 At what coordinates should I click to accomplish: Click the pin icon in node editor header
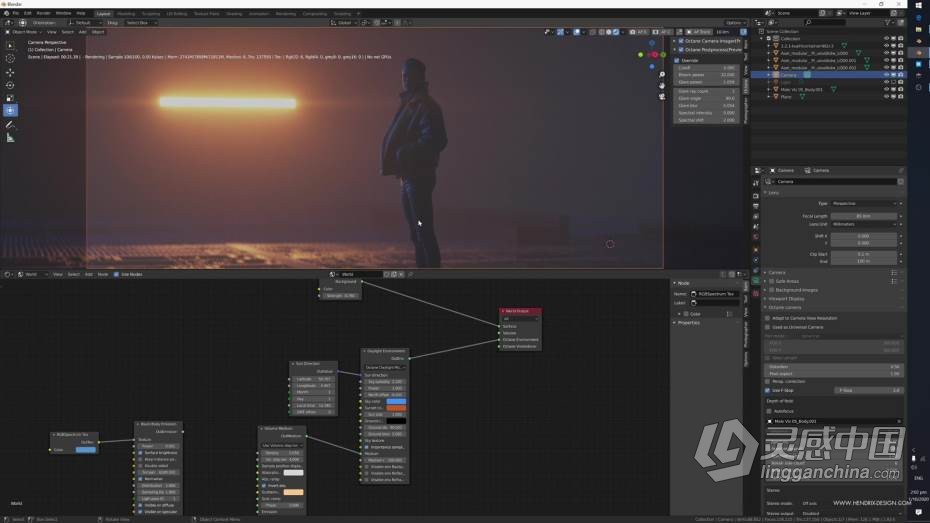click(410, 275)
